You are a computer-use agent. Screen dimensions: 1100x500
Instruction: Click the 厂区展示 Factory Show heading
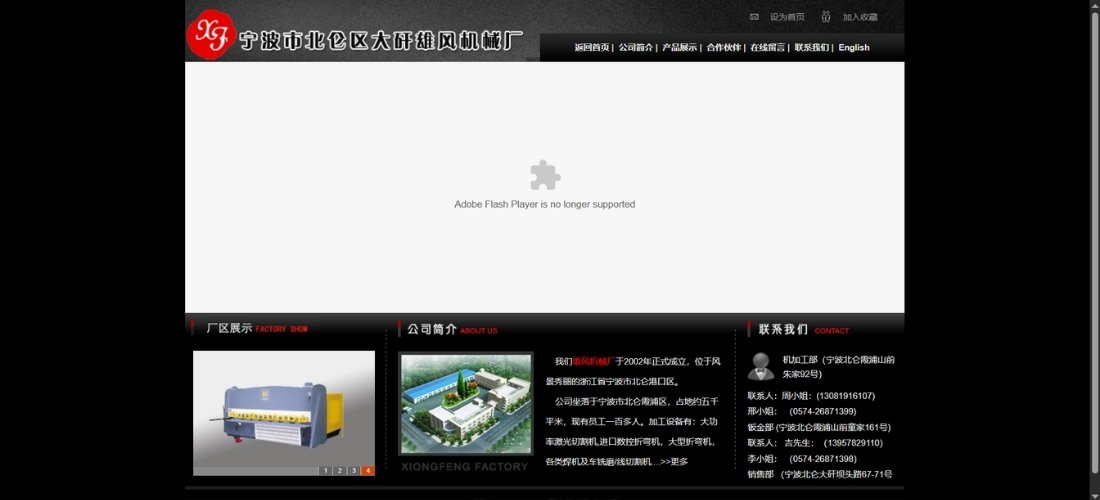(x=257, y=328)
